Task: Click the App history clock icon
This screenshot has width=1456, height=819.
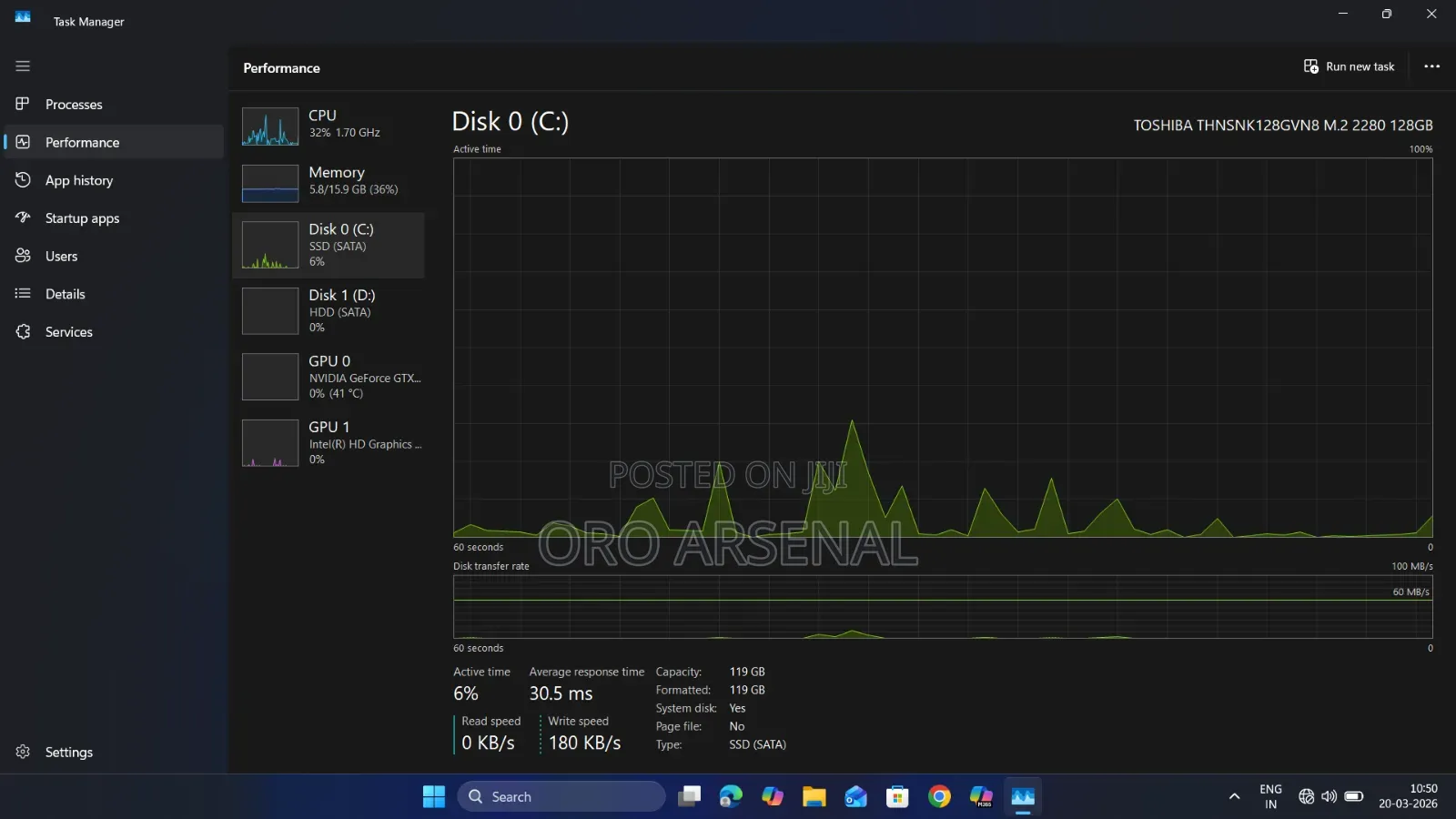Action: [23, 180]
